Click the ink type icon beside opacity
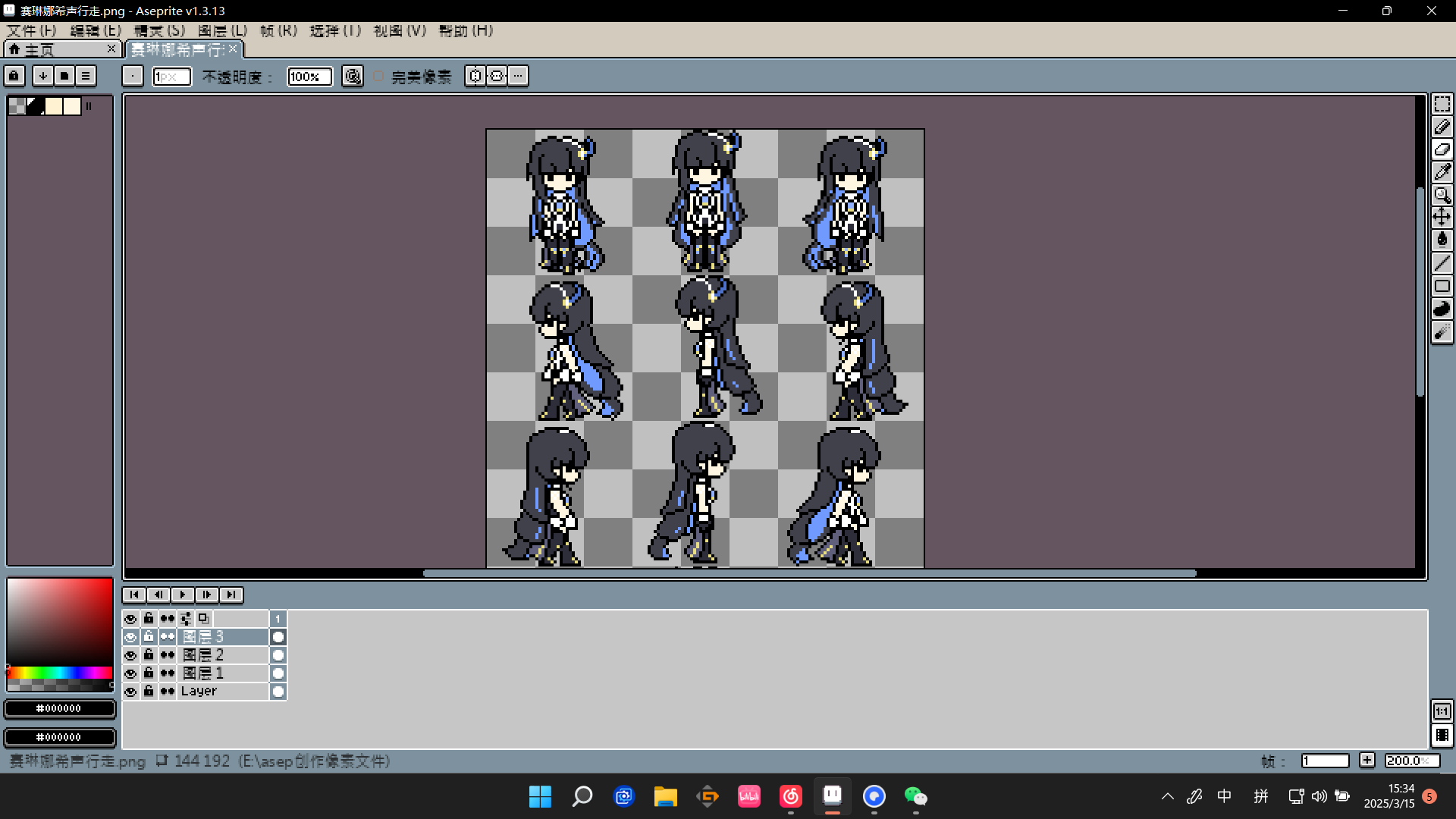The height and width of the screenshot is (819, 1456). [x=353, y=76]
